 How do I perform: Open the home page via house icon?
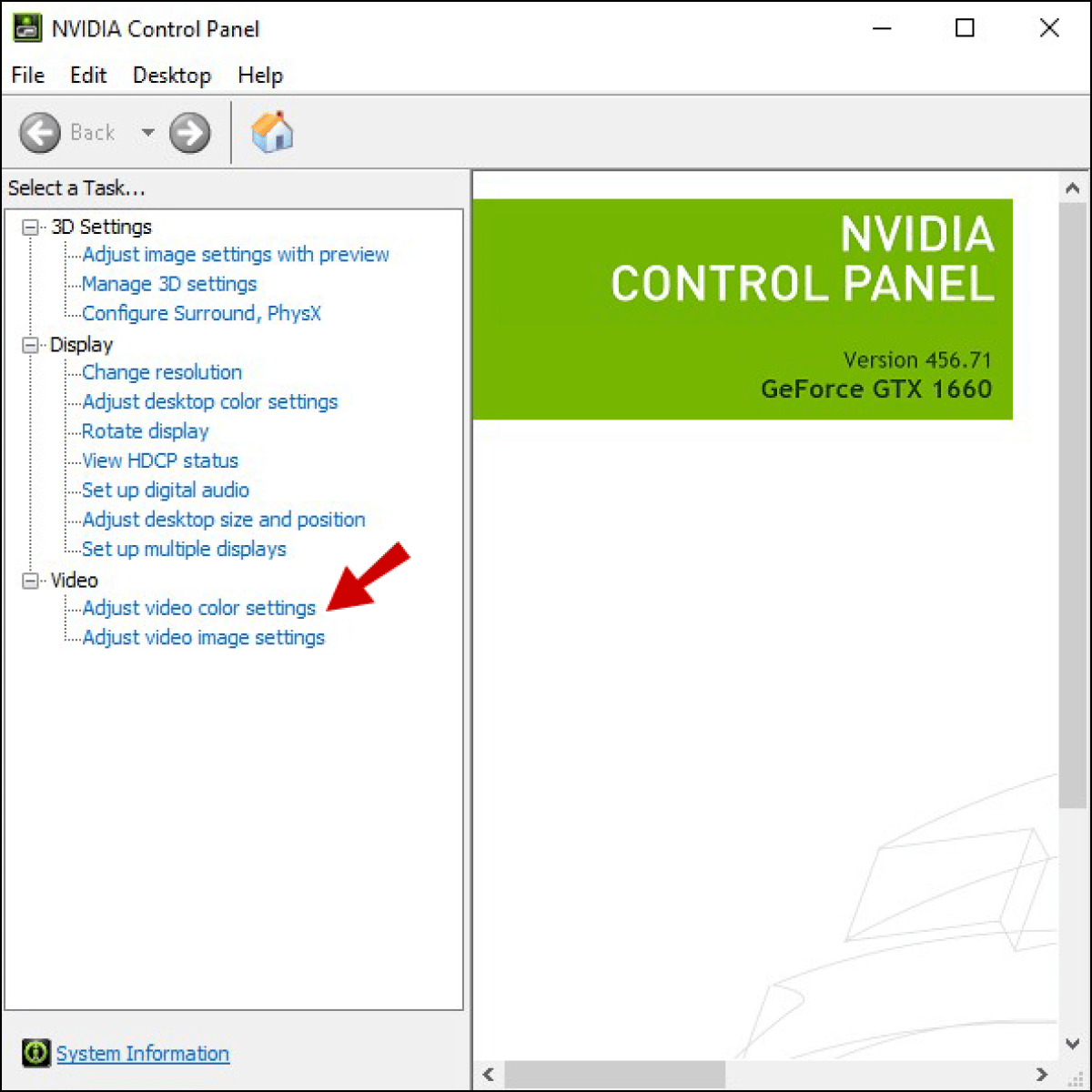(x=272, y=132)
